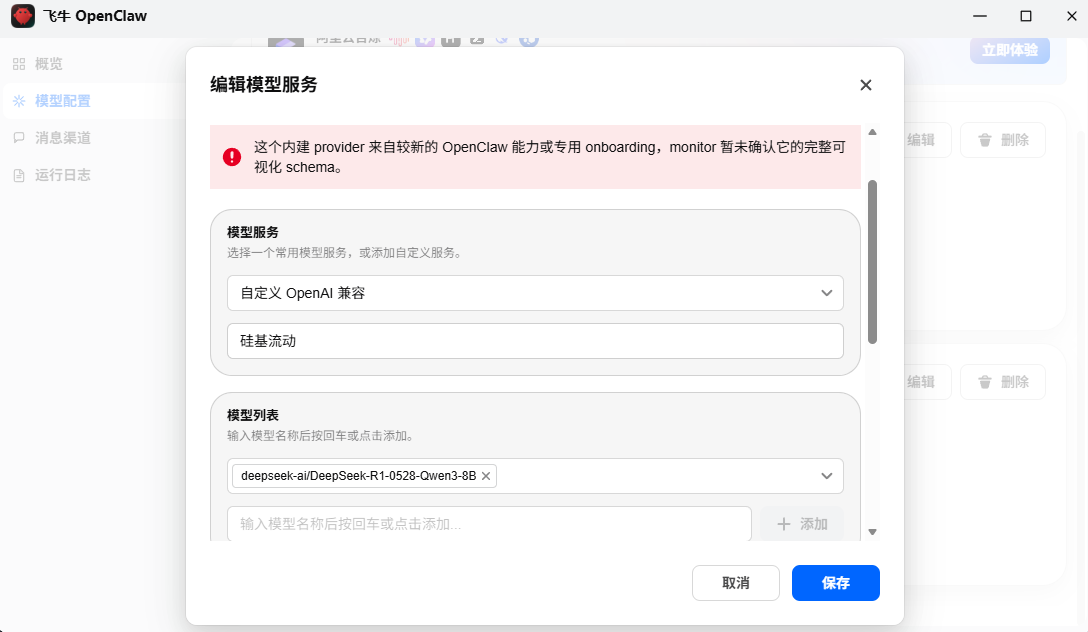Click the 输入模型名称 input box
This screenshot has width=1088, height=632.
489,524
